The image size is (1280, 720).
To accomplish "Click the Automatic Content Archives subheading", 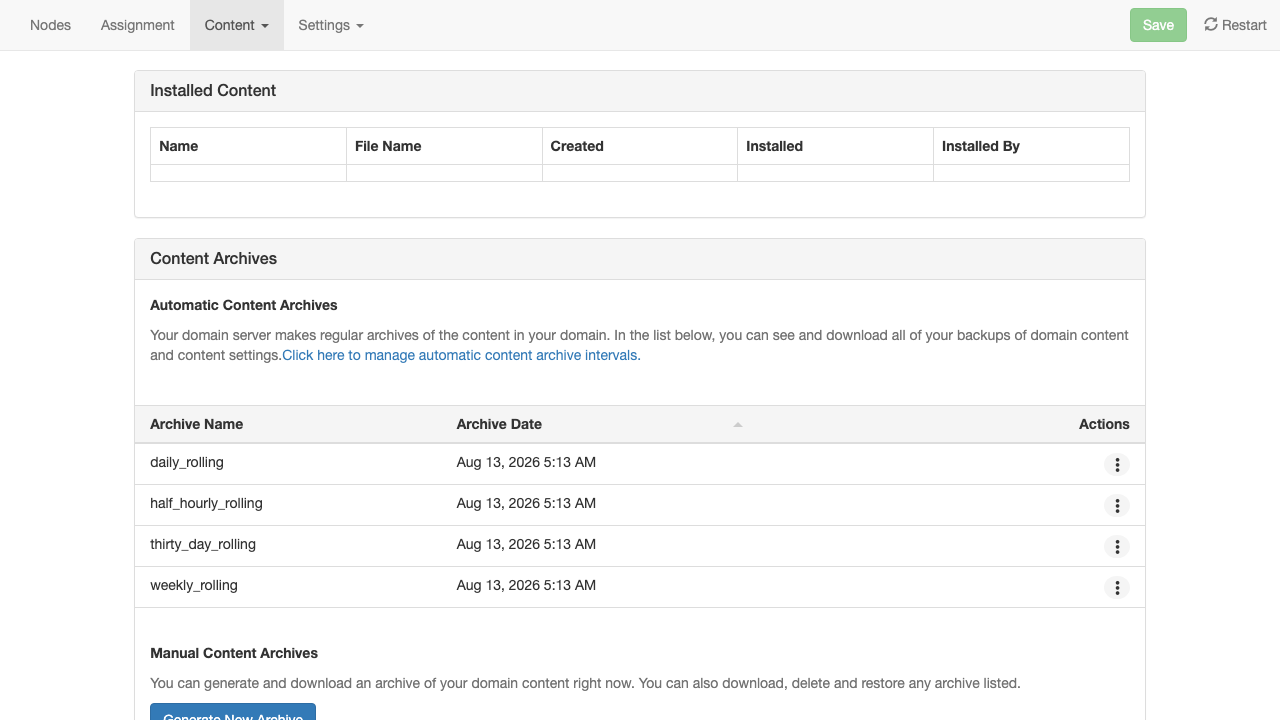I will click(x=244, y=305).
